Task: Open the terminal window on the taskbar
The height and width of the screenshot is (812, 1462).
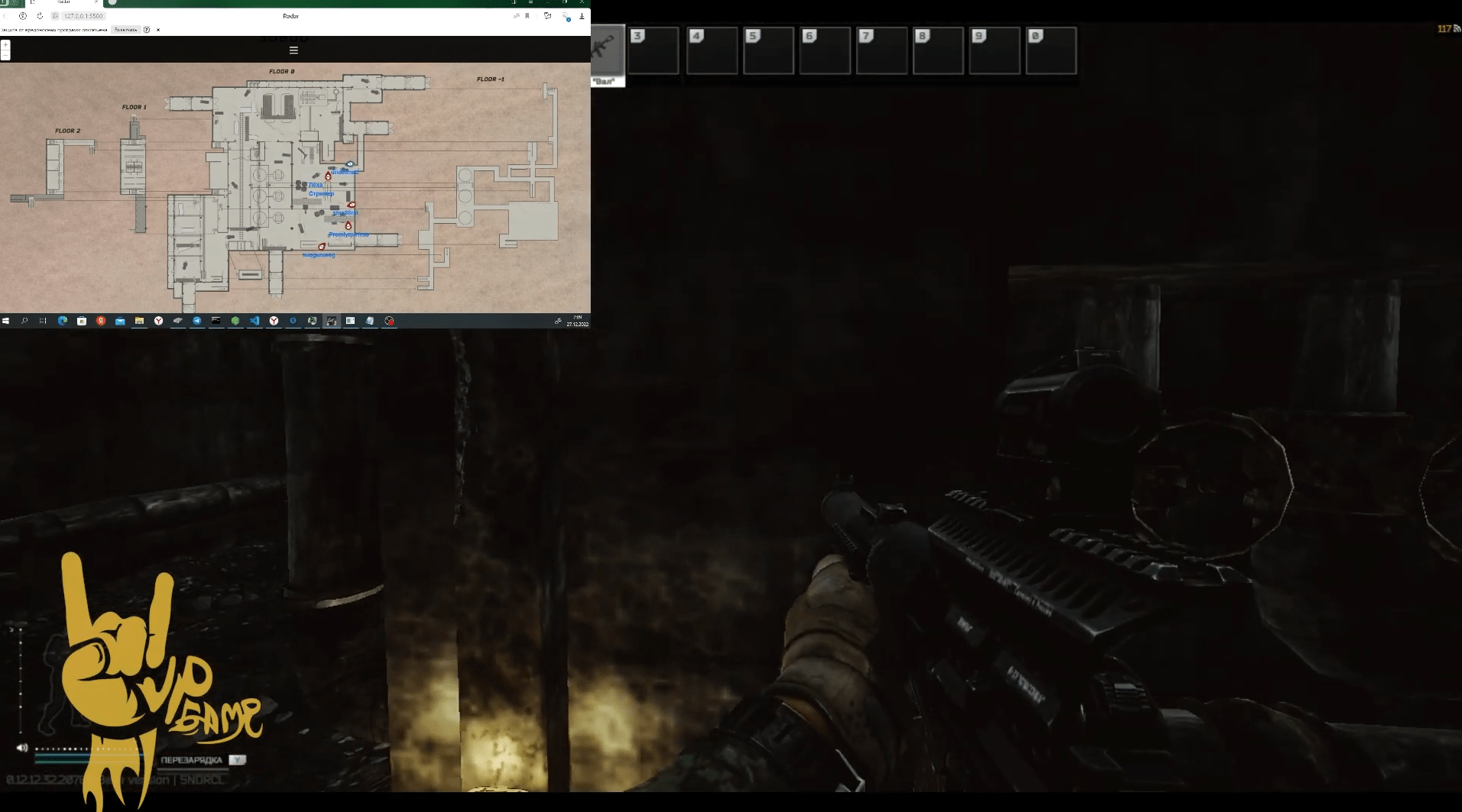Action: (216, 321)
